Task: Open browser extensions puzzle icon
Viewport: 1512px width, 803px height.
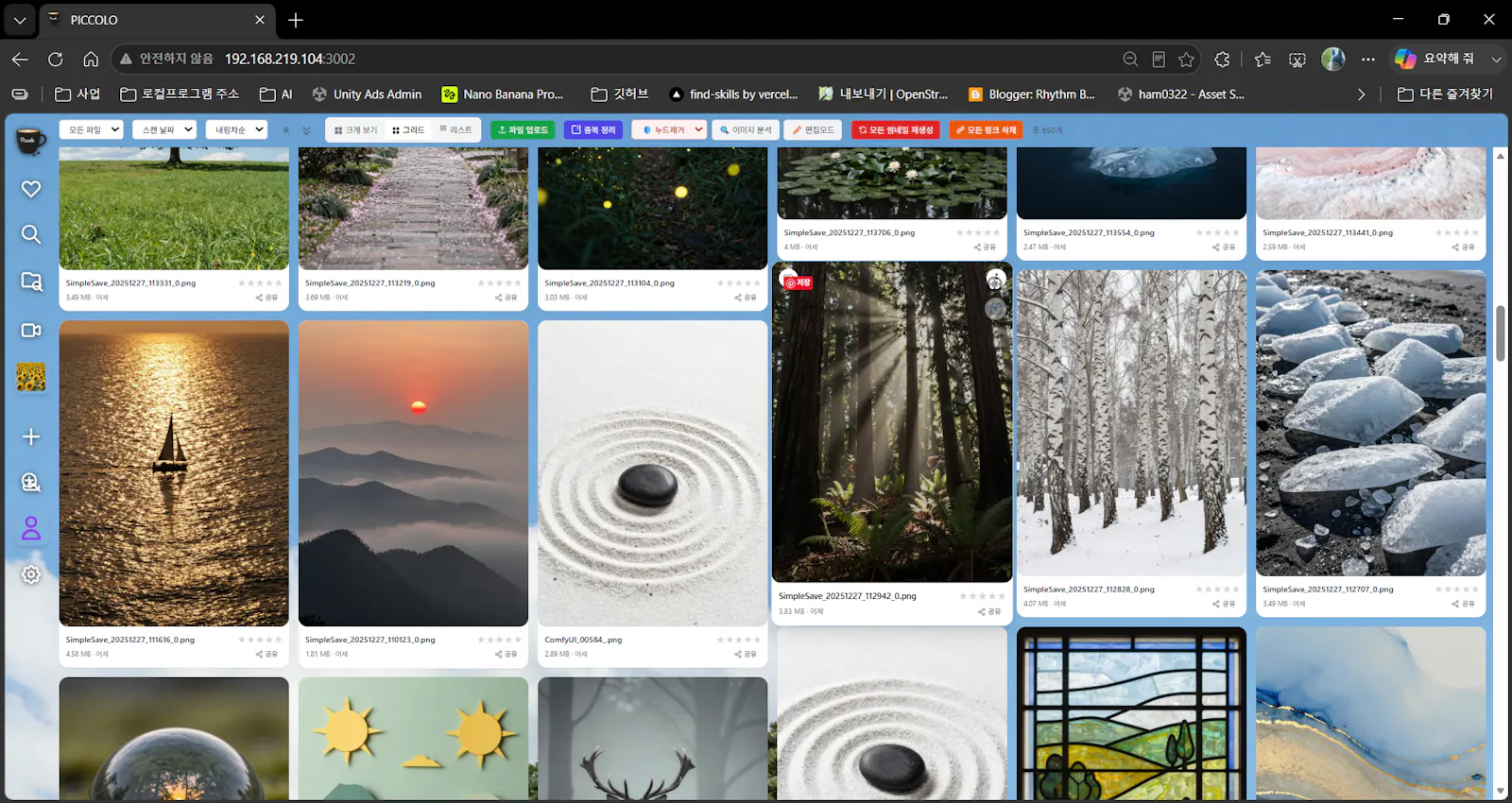Action: [x=1222, y=59]
